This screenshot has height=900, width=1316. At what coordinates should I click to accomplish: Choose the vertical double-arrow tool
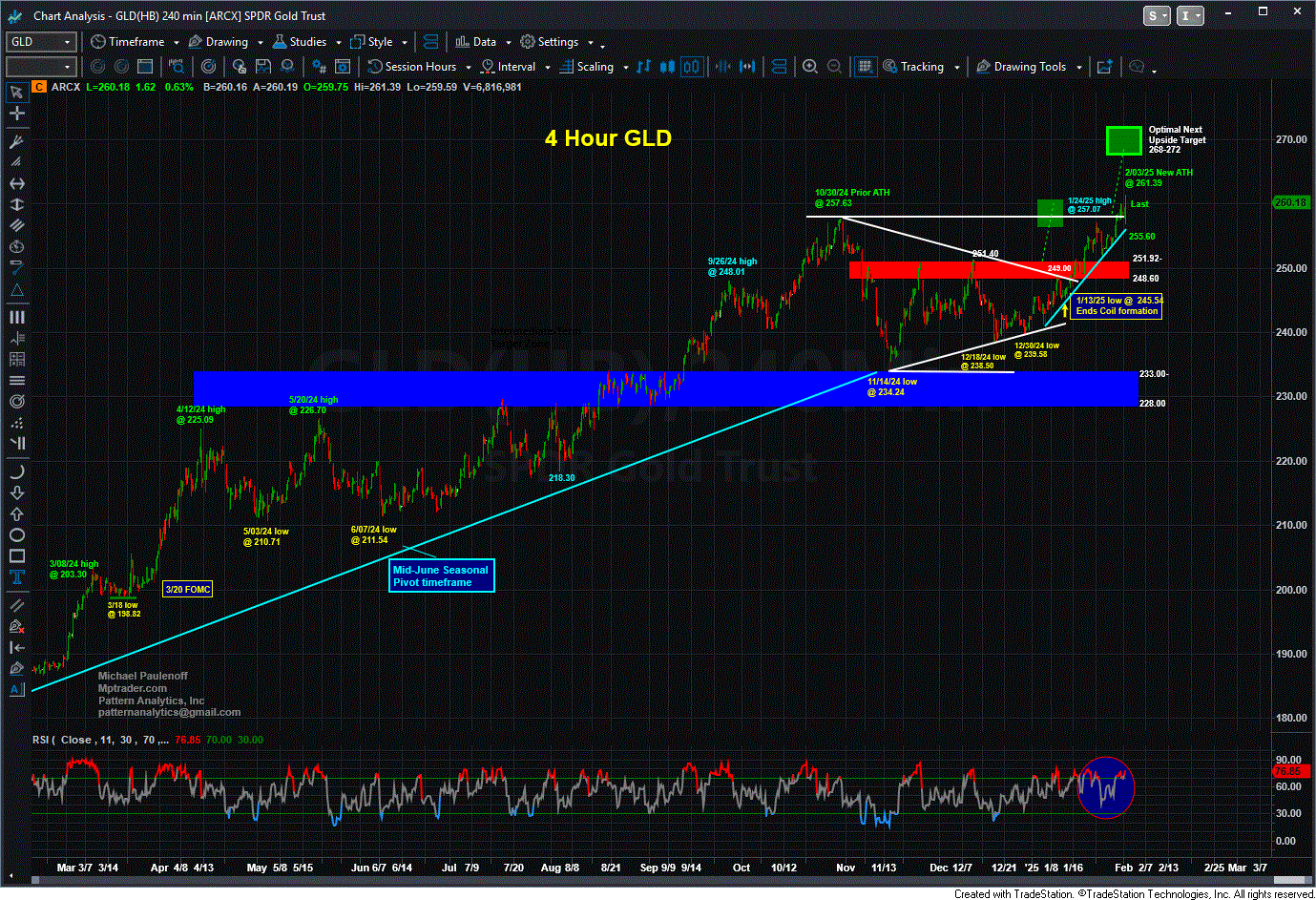[16, 204]
